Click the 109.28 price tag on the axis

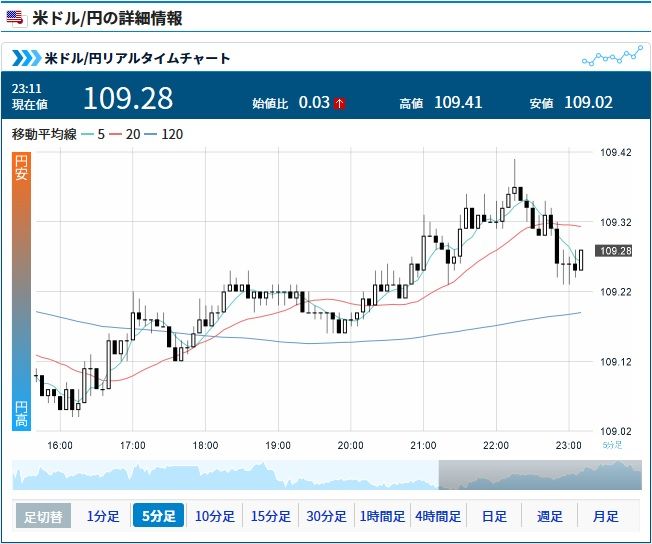pyautogui.click(x=614, y=251)
